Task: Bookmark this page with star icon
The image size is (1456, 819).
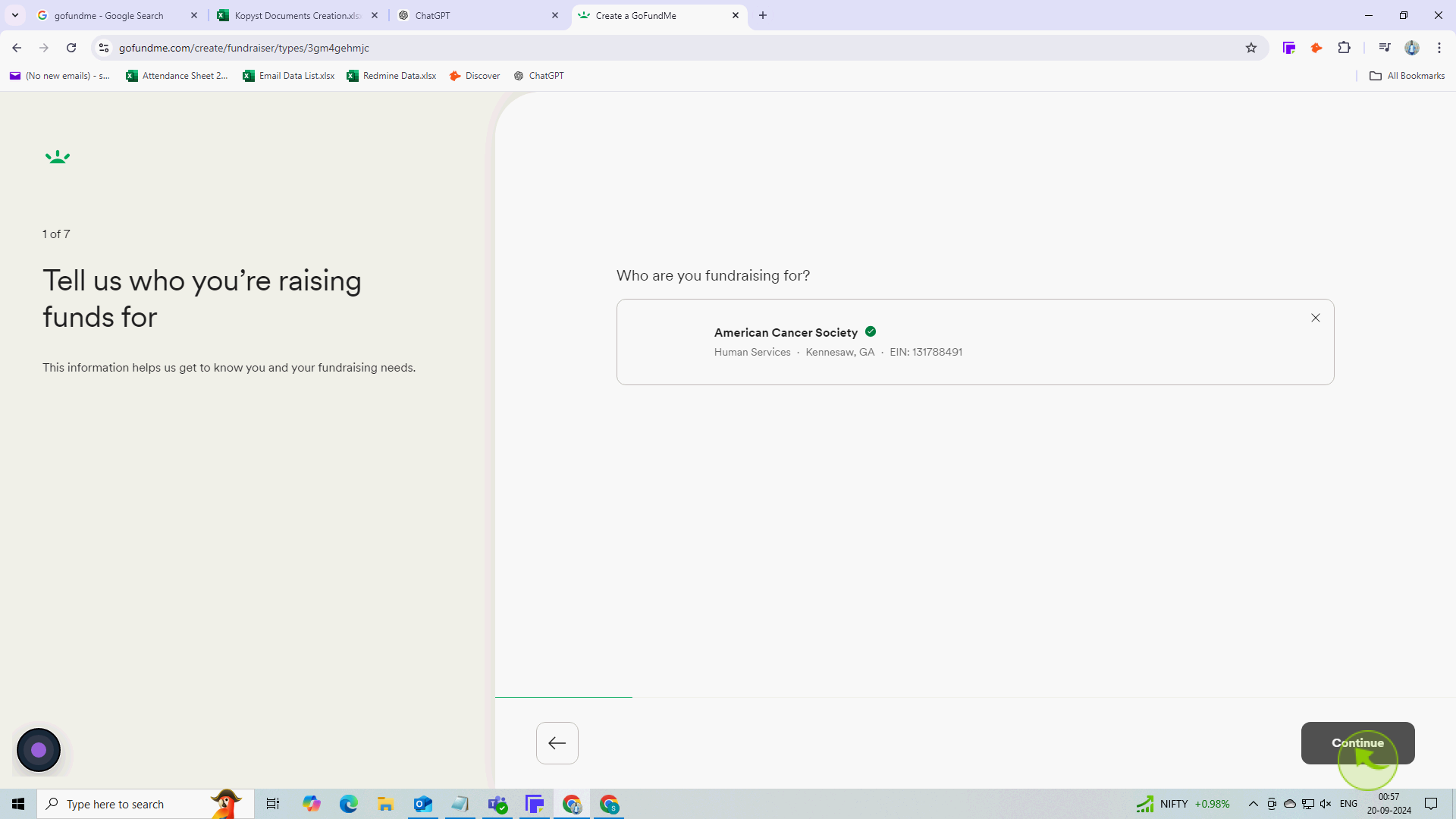Action: [x=1251, y=48]
